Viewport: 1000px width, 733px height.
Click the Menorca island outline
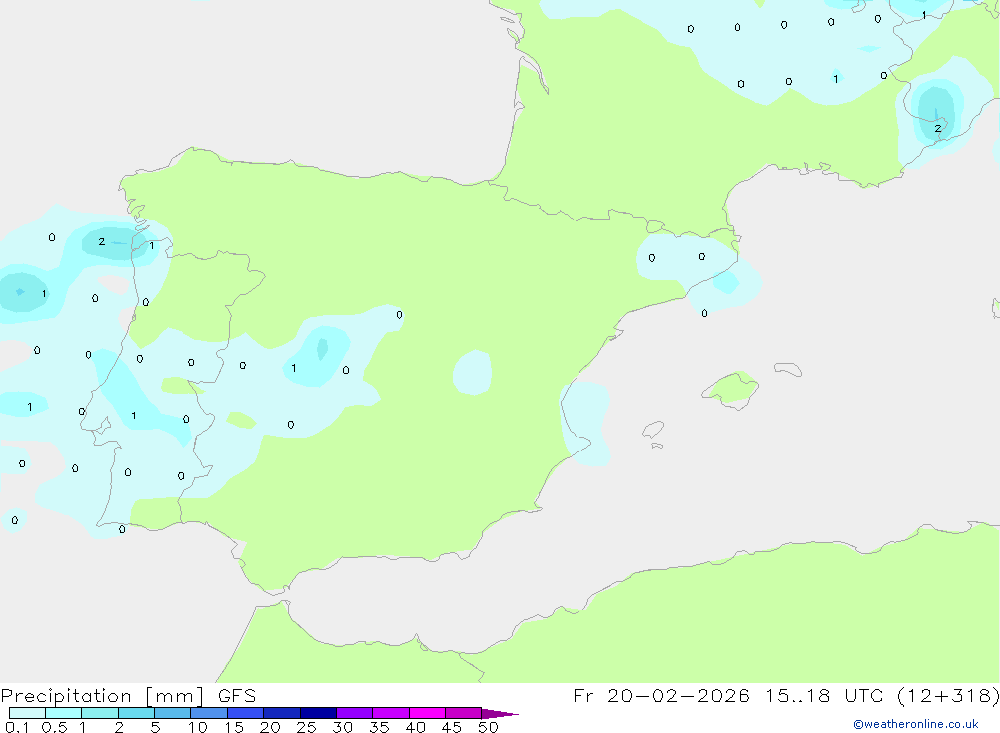click(788, 369)
